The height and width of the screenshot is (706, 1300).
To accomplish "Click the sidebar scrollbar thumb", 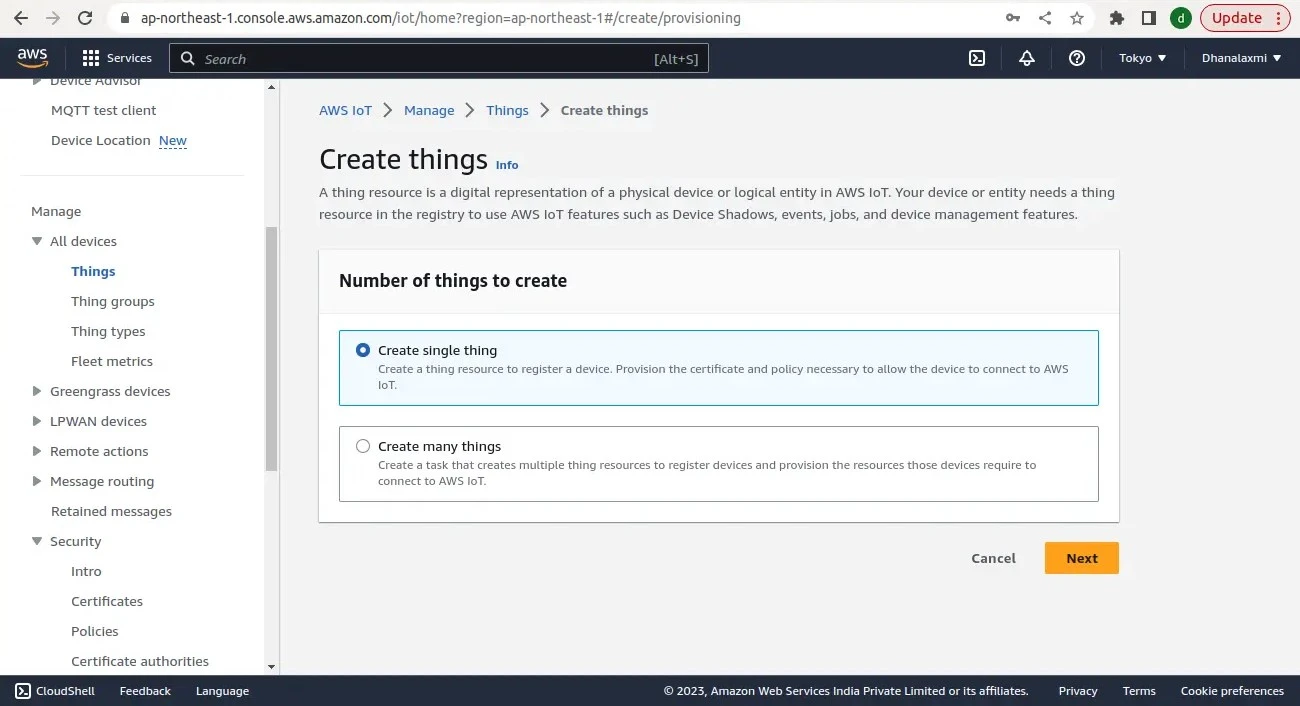I will coord(271,349).
